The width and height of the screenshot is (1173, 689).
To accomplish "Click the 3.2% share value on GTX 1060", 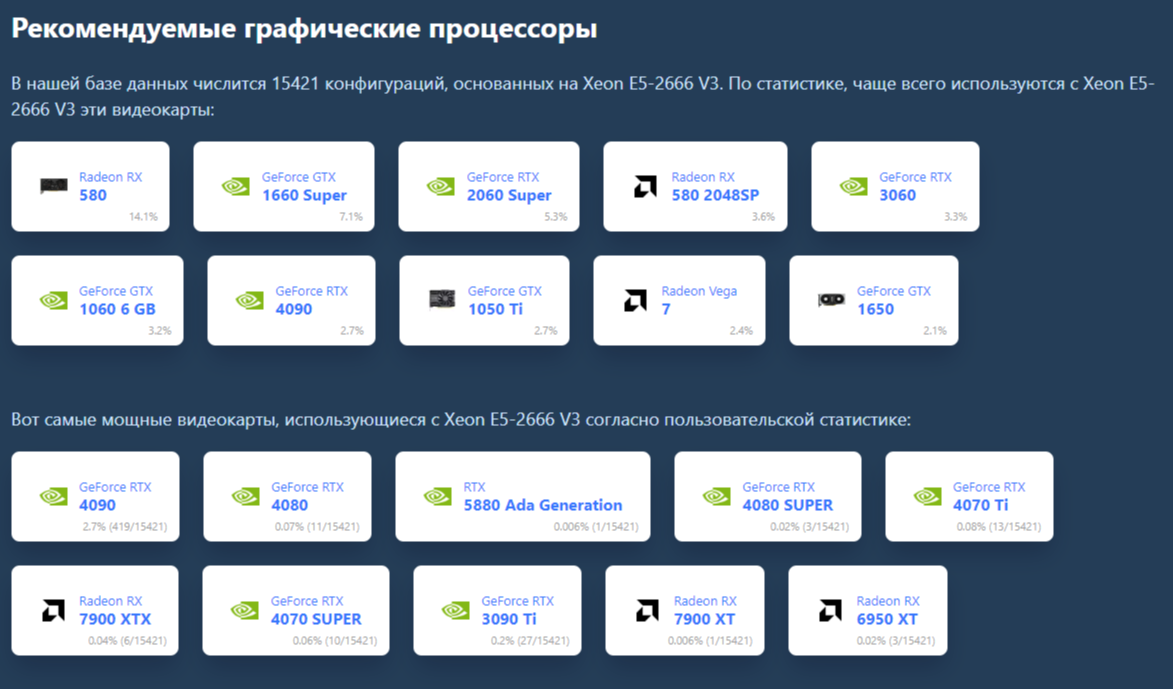I will click(159, 331).
